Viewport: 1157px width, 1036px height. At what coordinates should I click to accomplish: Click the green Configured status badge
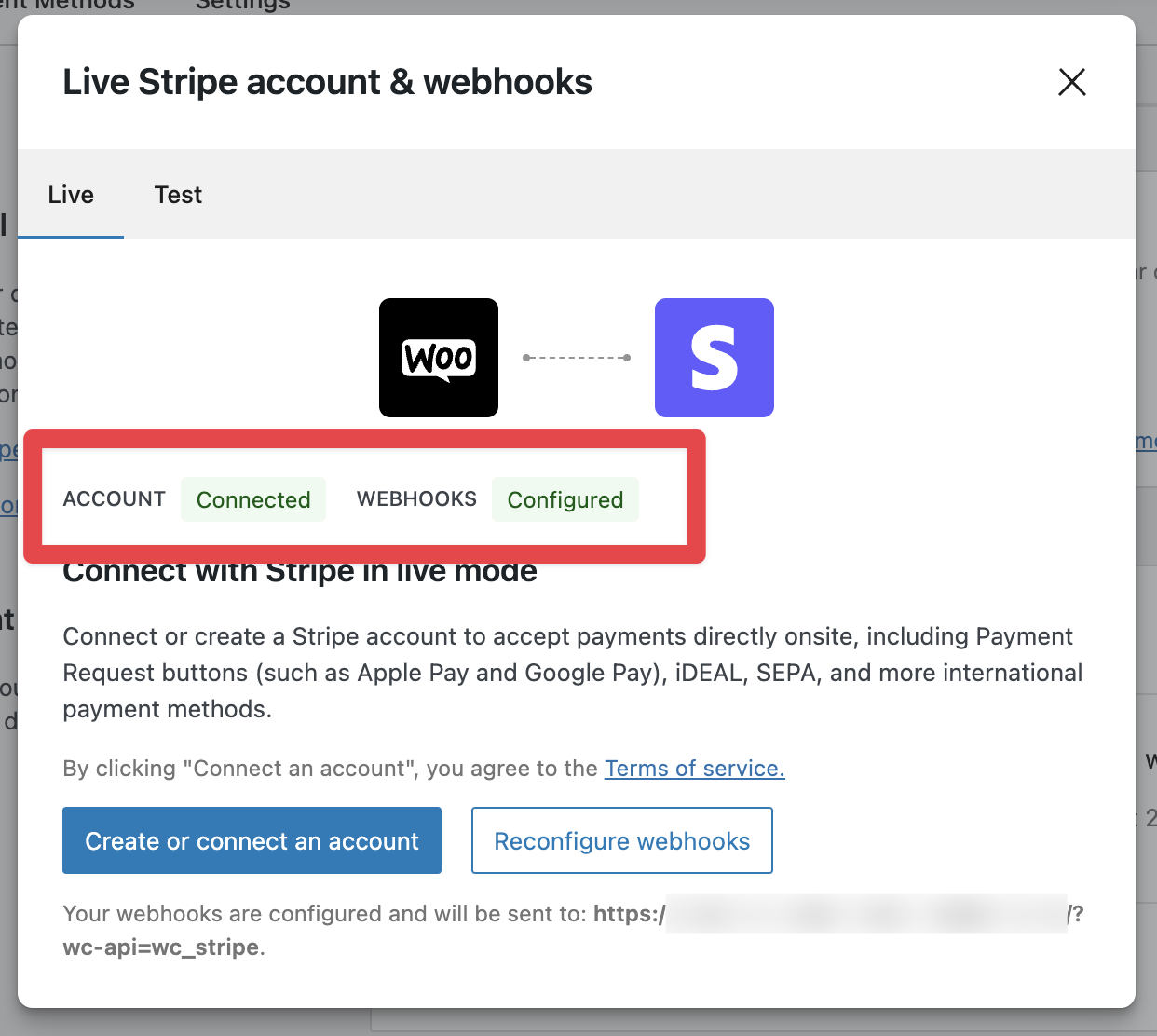click(x=565, y=499)
